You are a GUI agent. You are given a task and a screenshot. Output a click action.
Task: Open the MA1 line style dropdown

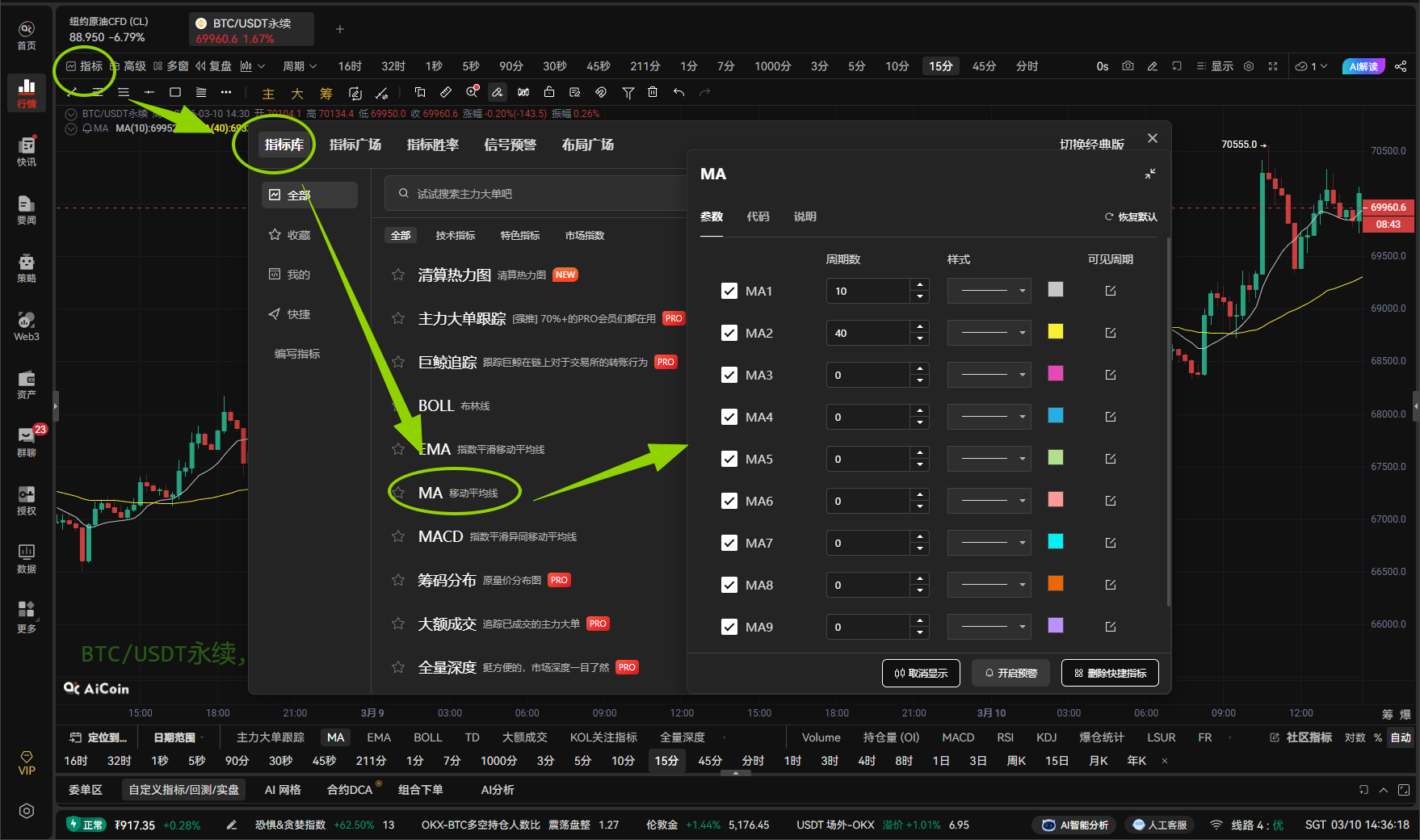[x=989, y=291]
